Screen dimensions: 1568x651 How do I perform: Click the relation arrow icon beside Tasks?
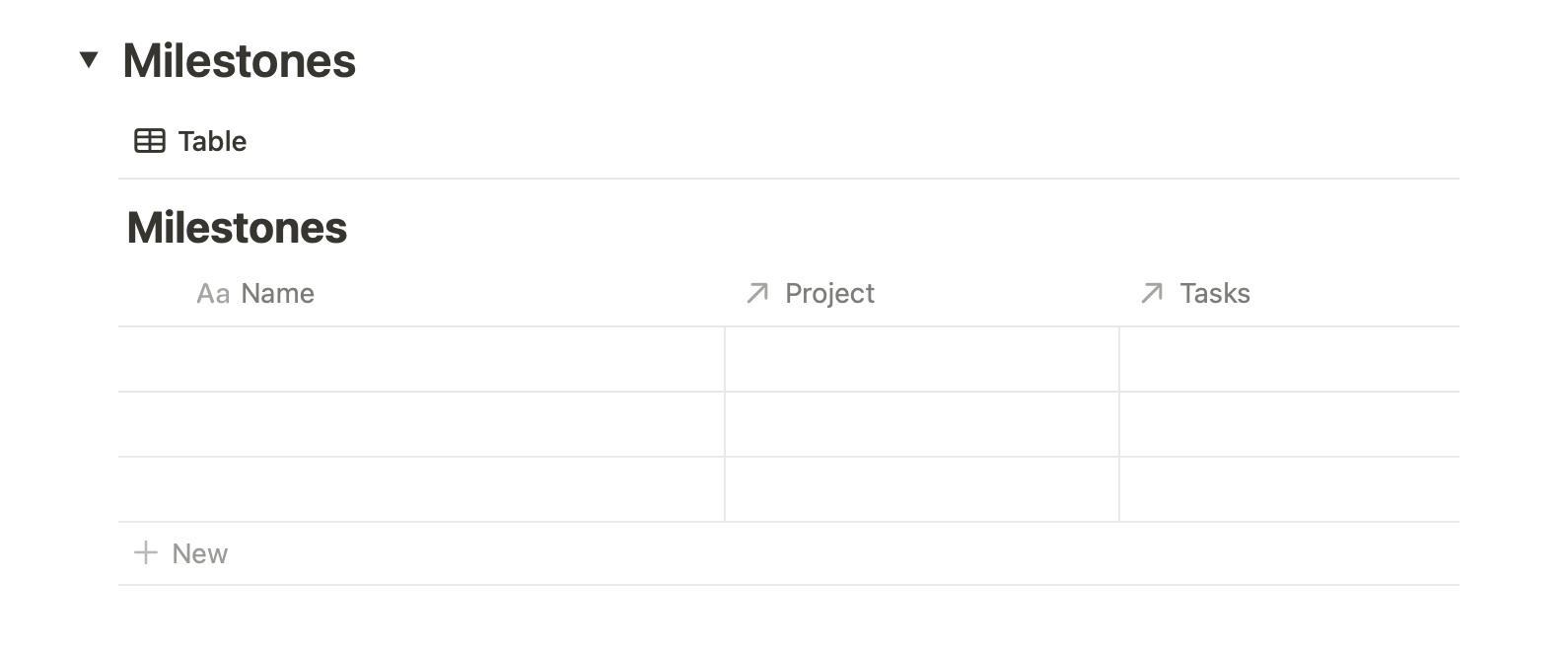coord(1150,293)
